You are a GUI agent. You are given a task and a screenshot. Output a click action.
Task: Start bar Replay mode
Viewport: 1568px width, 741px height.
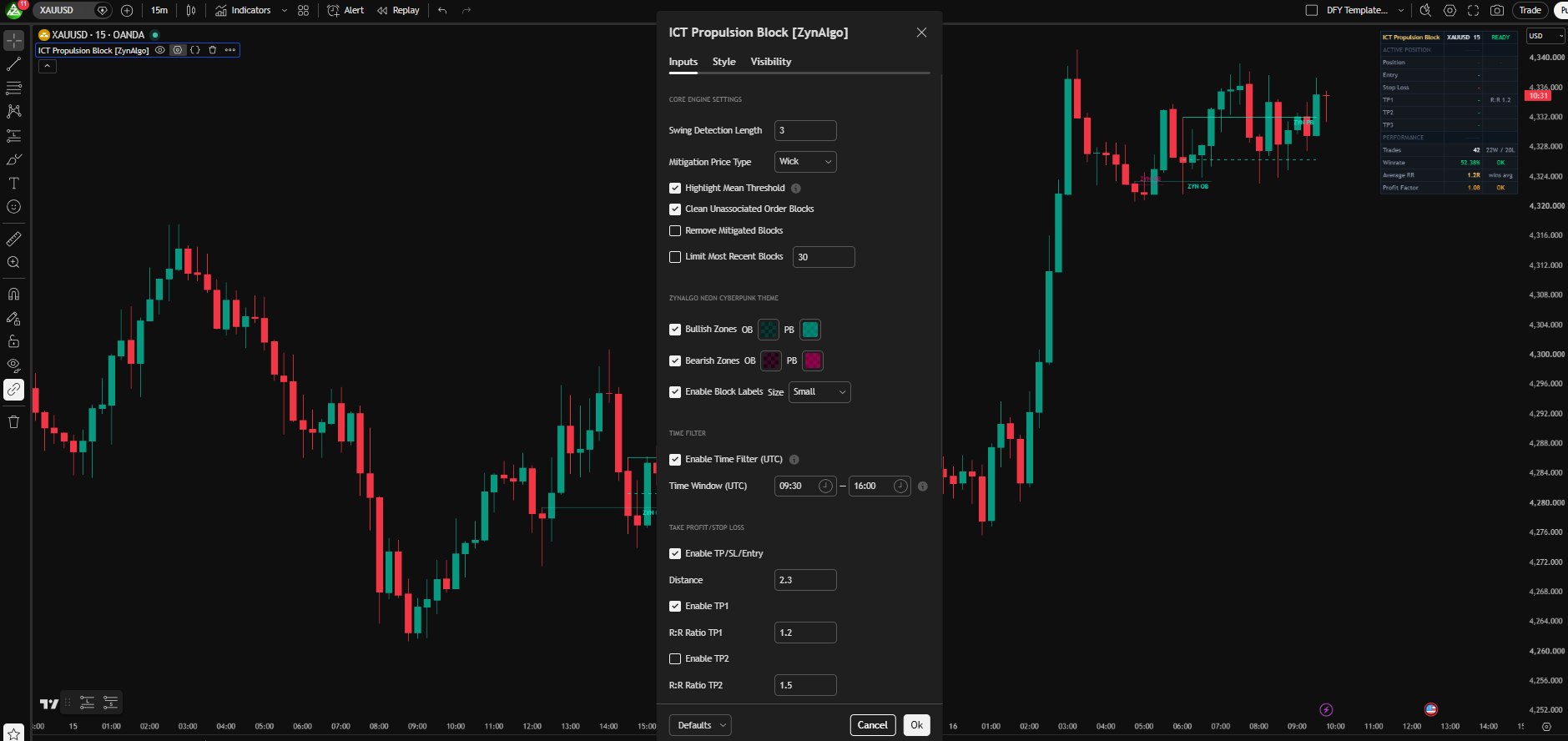pyautogui.click(x=398, y=10)
